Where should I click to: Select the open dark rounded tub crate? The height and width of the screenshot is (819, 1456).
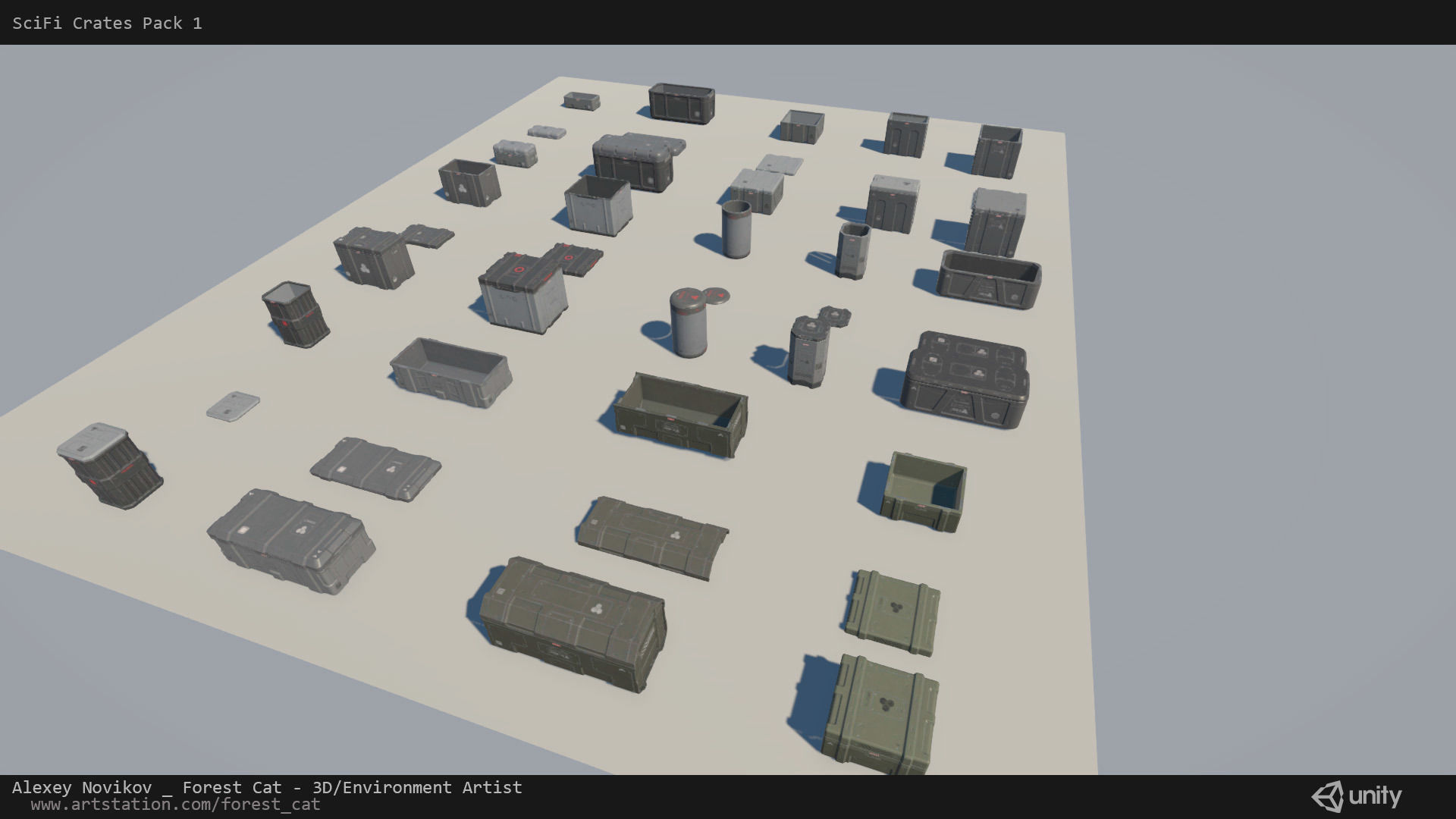click(989, 279)
